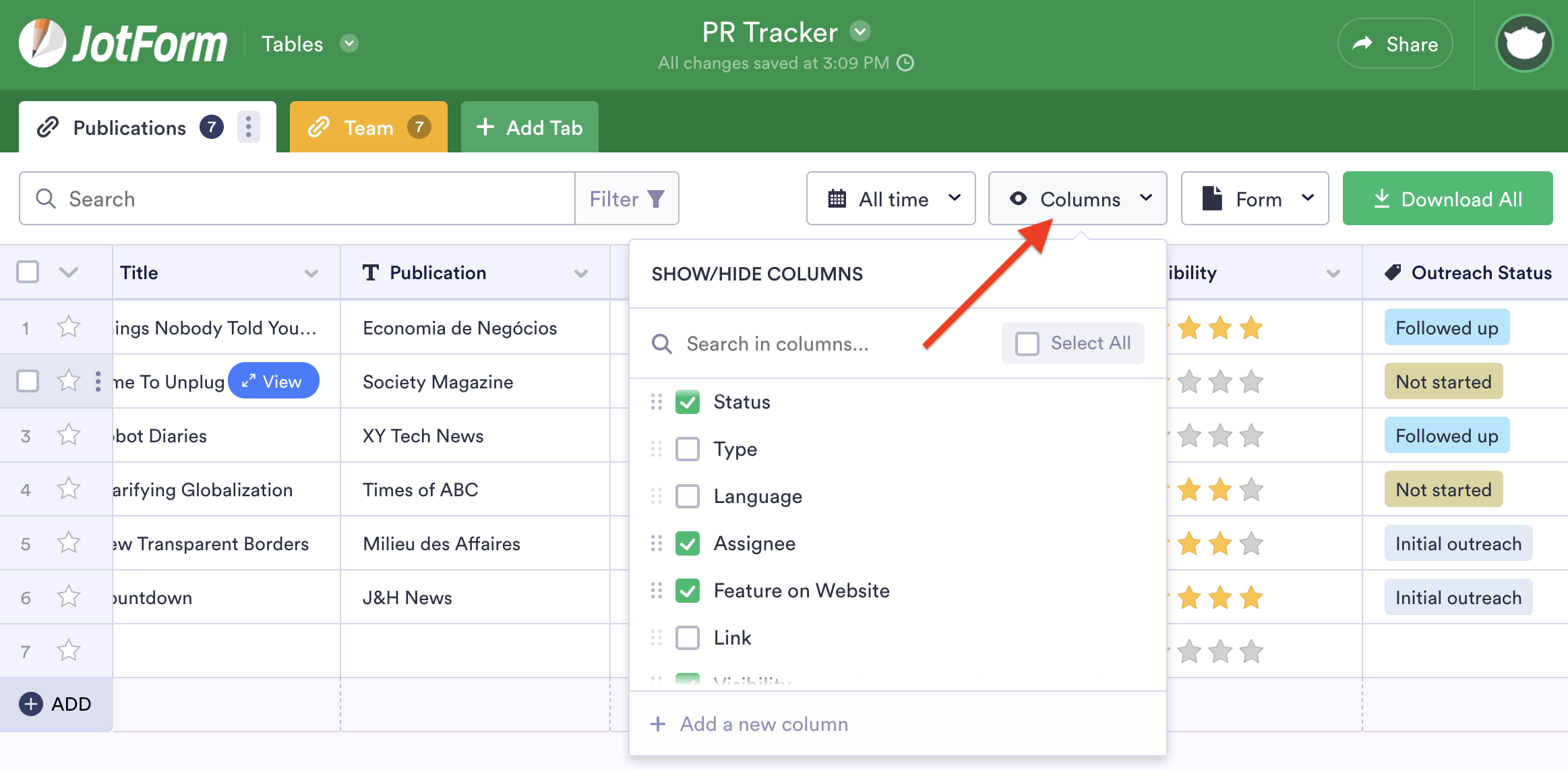1568x770 pixels.
Task: Star the Robot Diaries row 3
Action: click(x=69, y=435)
